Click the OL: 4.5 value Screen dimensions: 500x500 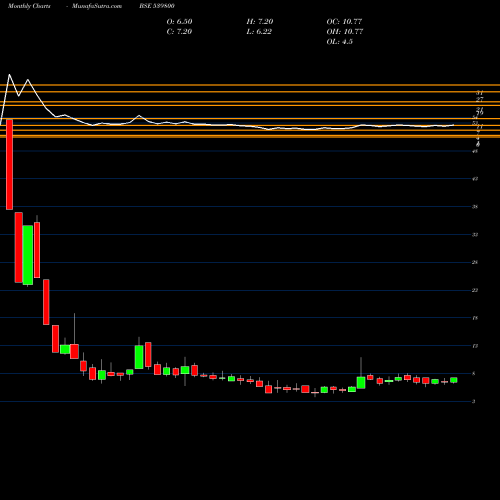coord(340,42)
